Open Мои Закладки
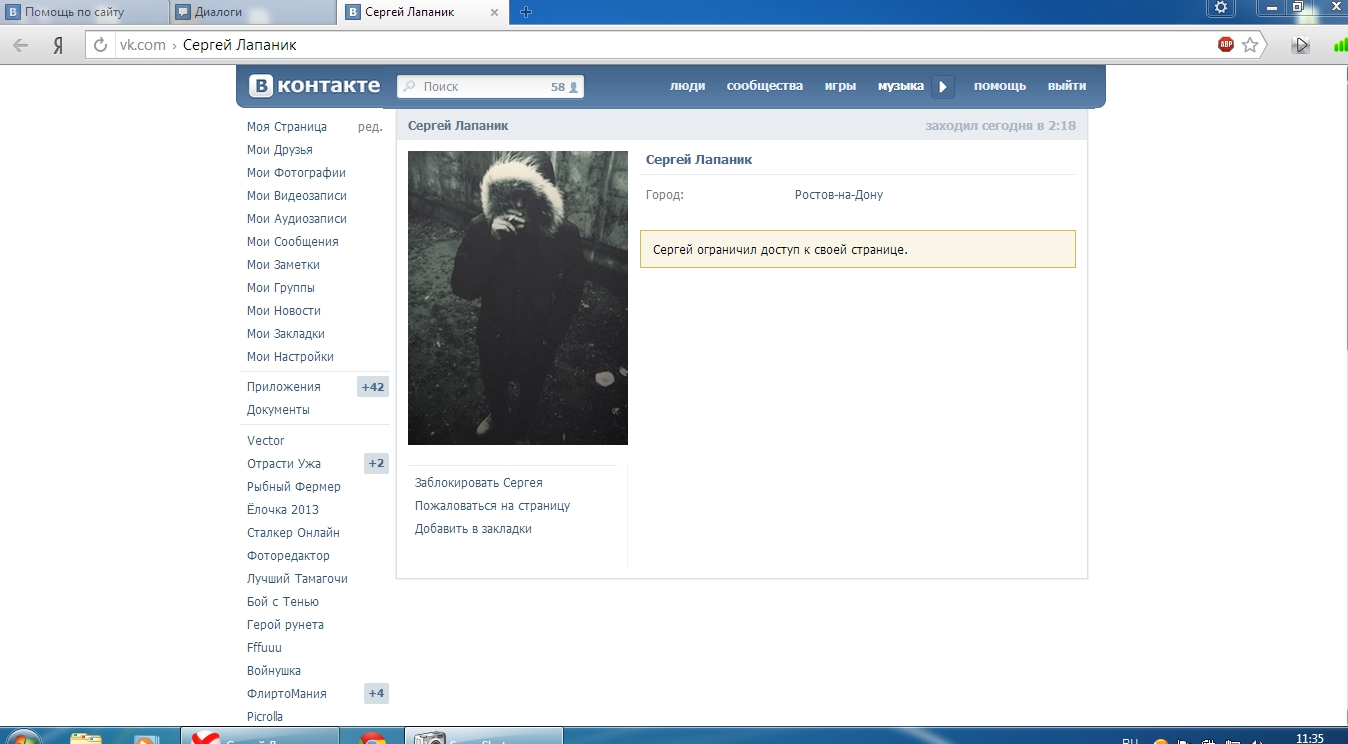Image resolution: width=1348 pixels, height=744 pixels. (286, 334)
